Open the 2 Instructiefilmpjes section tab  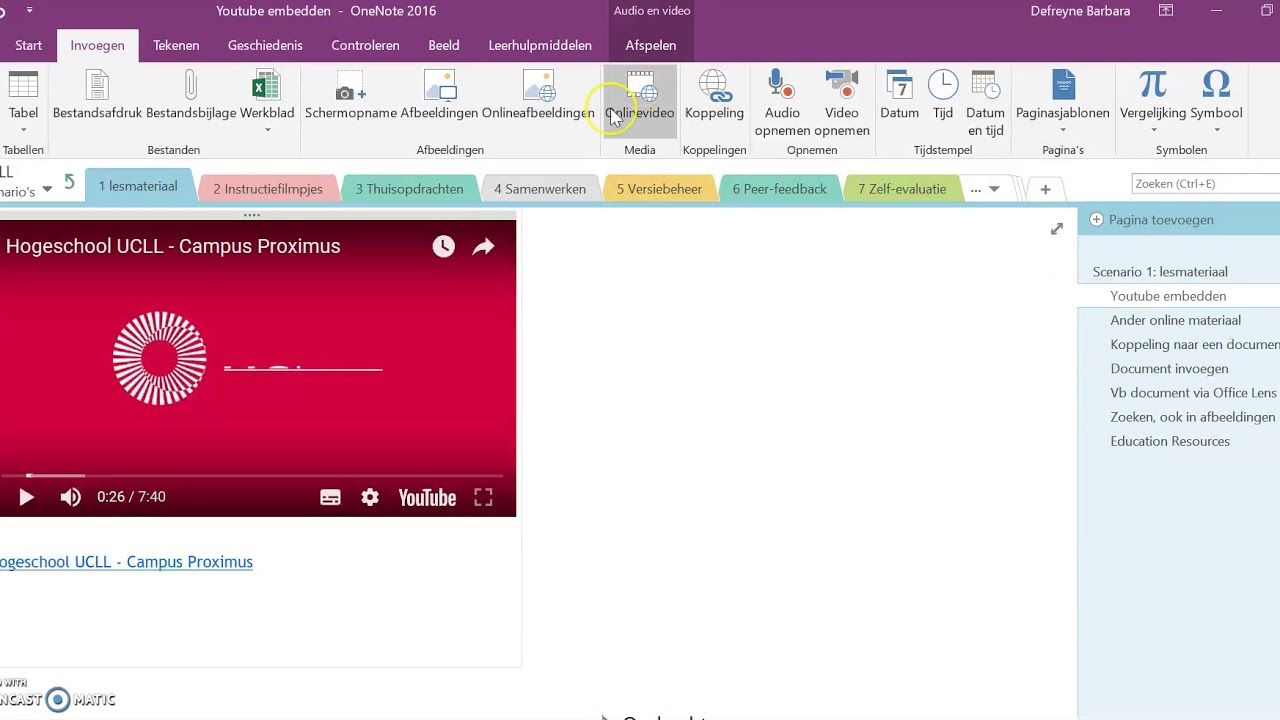click(x=268, y=189)
